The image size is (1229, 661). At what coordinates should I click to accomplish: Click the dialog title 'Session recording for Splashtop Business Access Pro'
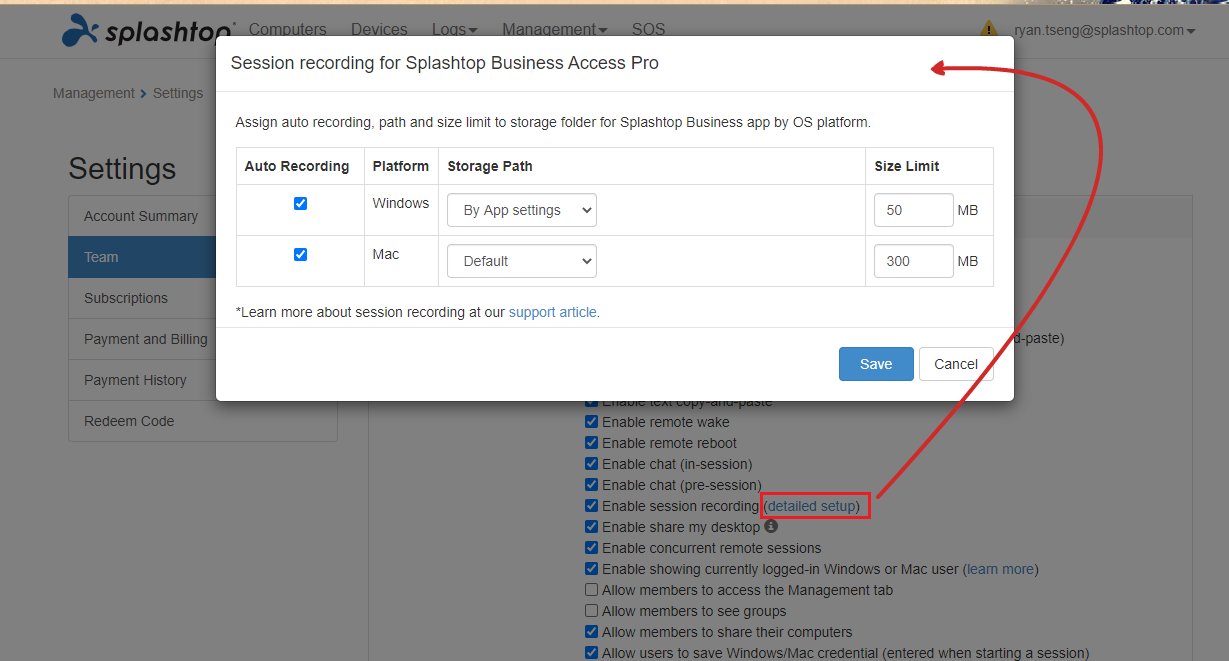point(445,63)
